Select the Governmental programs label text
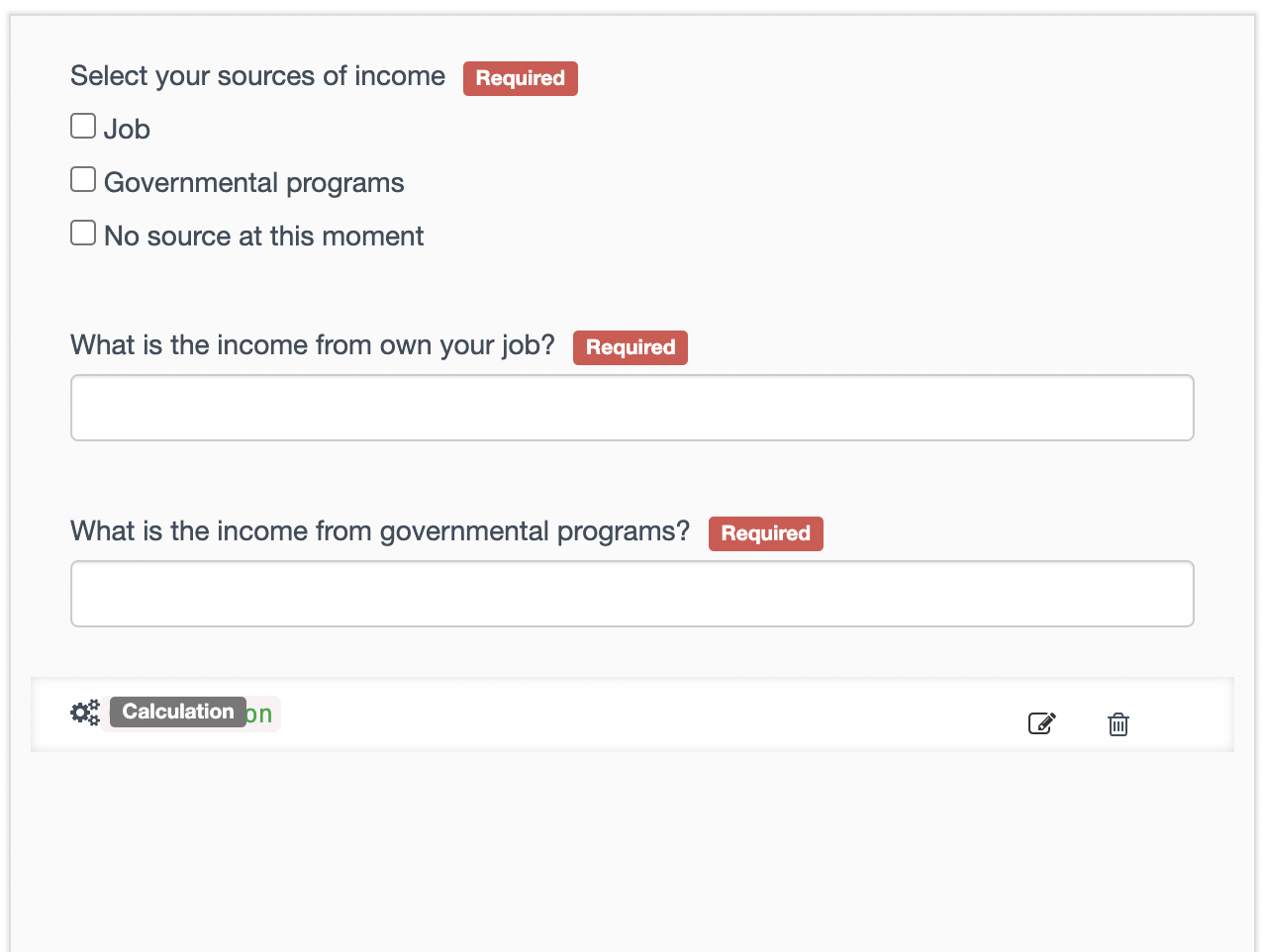The height and width of the screenshot is (952, 1263). 253,183
